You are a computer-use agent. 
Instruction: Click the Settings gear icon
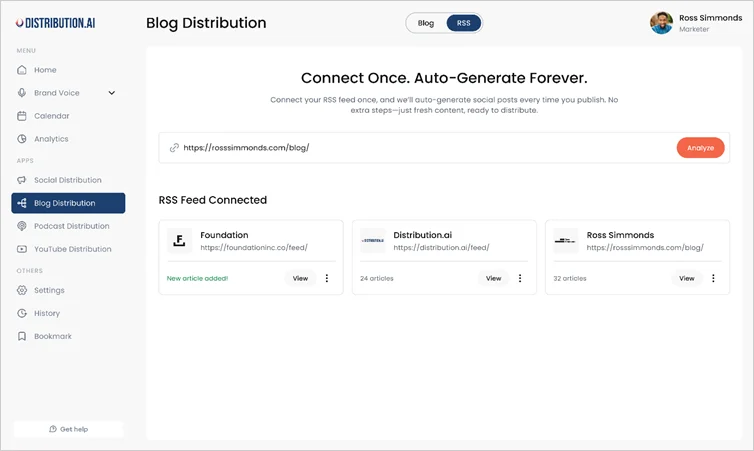(22, 290)
